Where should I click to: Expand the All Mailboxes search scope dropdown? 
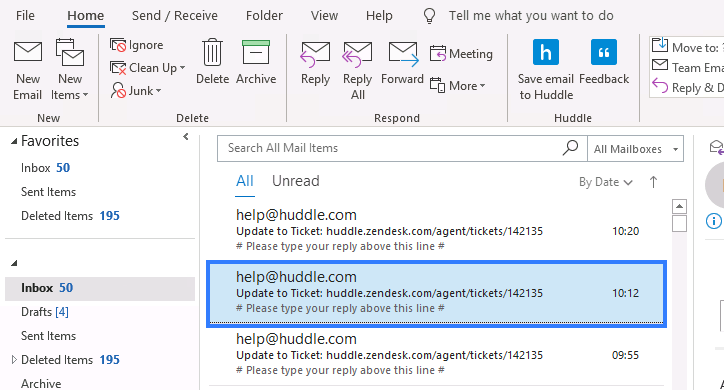[635, 149]
